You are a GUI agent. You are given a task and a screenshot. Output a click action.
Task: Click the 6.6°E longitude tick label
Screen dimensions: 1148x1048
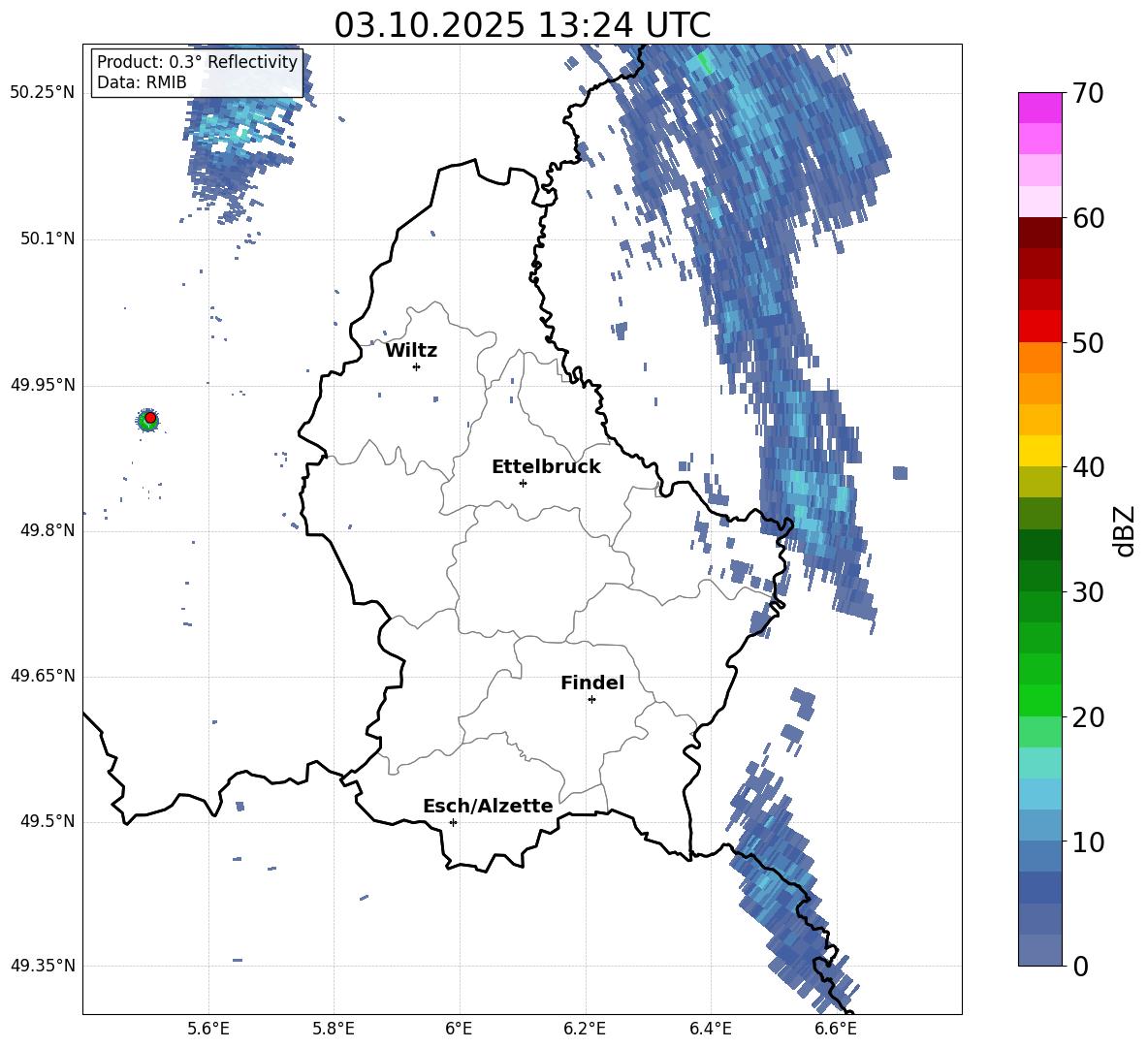pyautogui.click(x=836, y=1029)
